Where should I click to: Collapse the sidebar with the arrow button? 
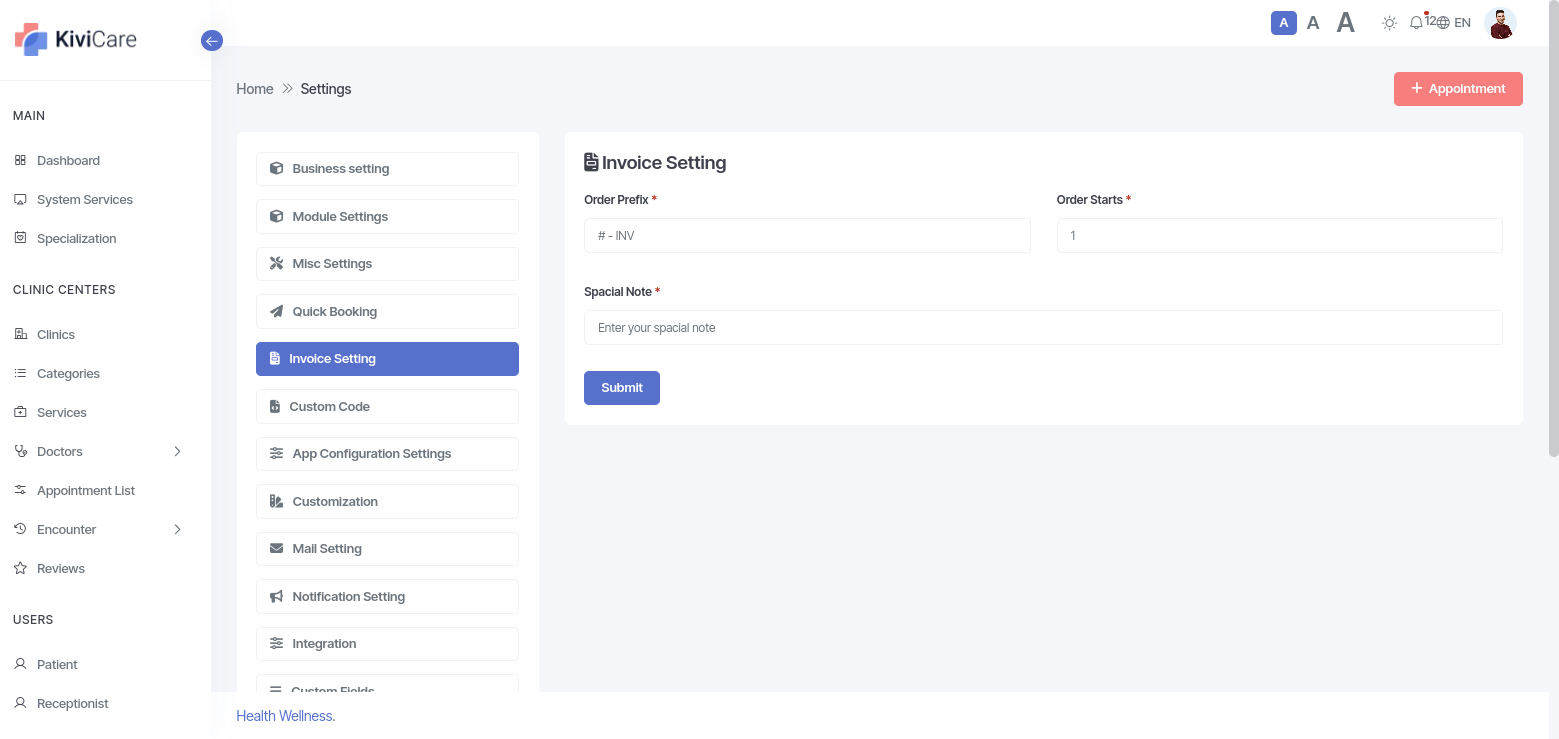coord(211,41)
